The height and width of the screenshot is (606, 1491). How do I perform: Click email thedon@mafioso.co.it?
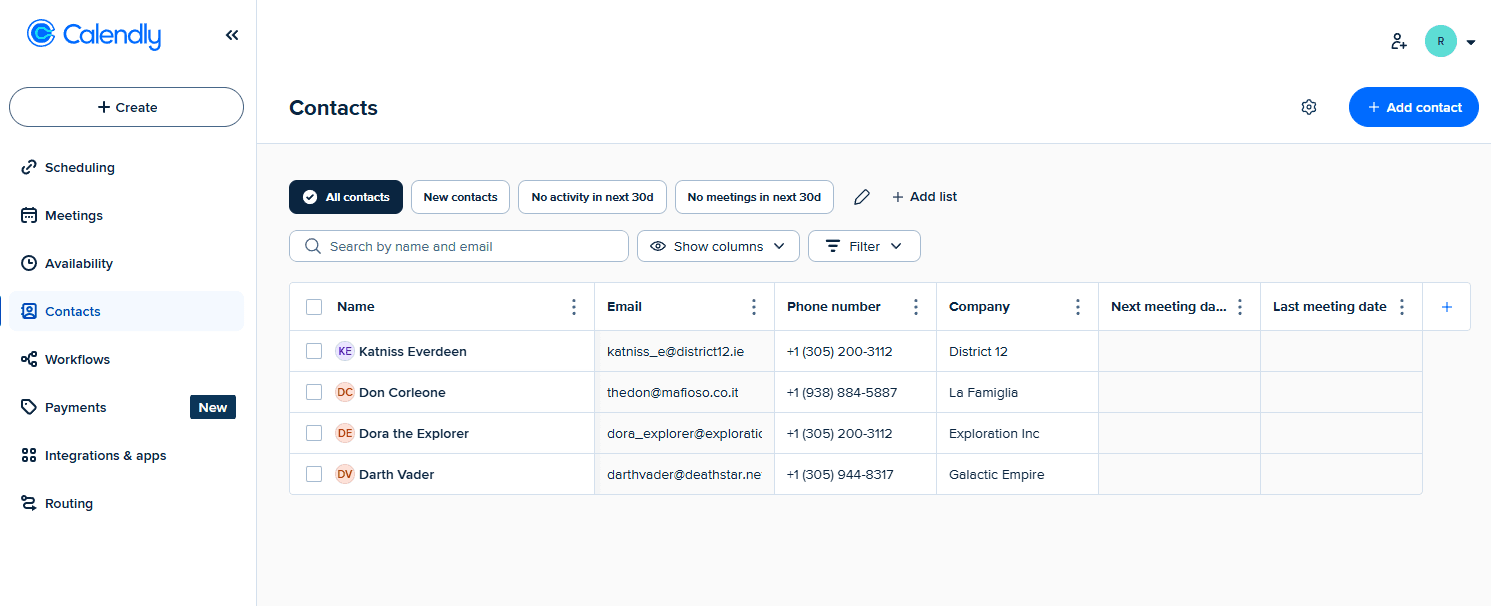click(673, 392)
